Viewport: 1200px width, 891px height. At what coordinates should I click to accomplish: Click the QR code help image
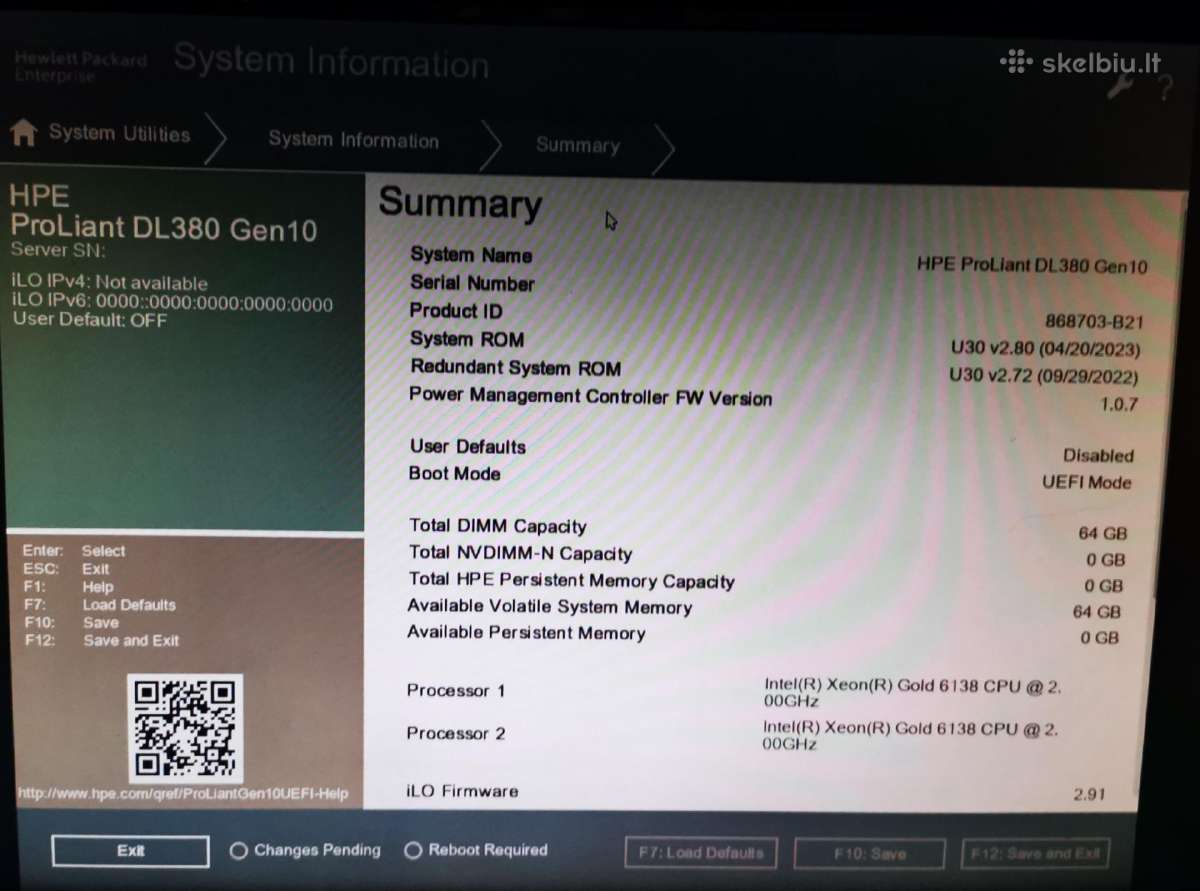pos(185,729)
